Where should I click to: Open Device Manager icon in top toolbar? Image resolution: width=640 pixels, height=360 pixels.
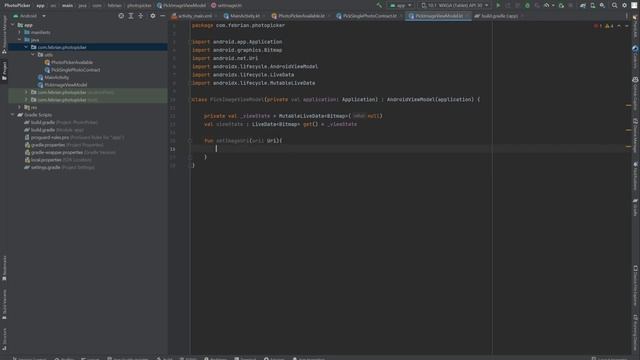(593, 5)
